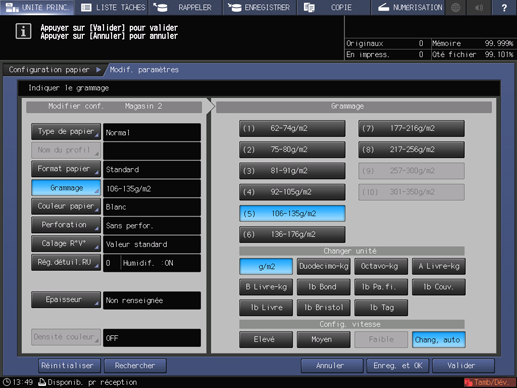517x388 pixels.
Task: Choose B Livre-kg unit
Action: 266,287
